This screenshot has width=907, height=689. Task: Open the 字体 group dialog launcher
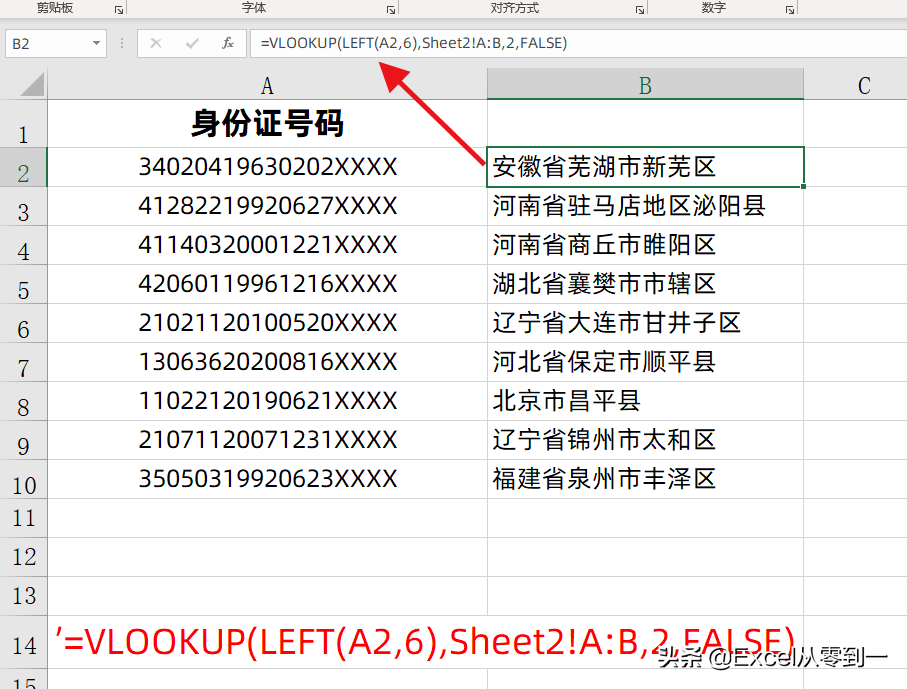390,10
